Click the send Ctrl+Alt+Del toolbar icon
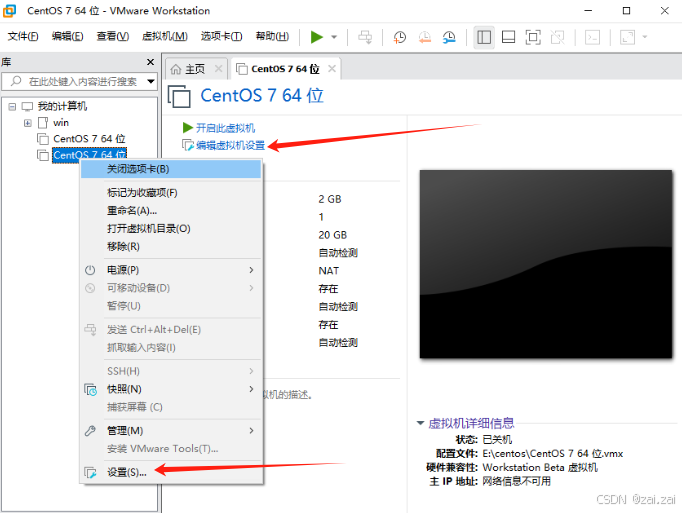 pos(365,37)
